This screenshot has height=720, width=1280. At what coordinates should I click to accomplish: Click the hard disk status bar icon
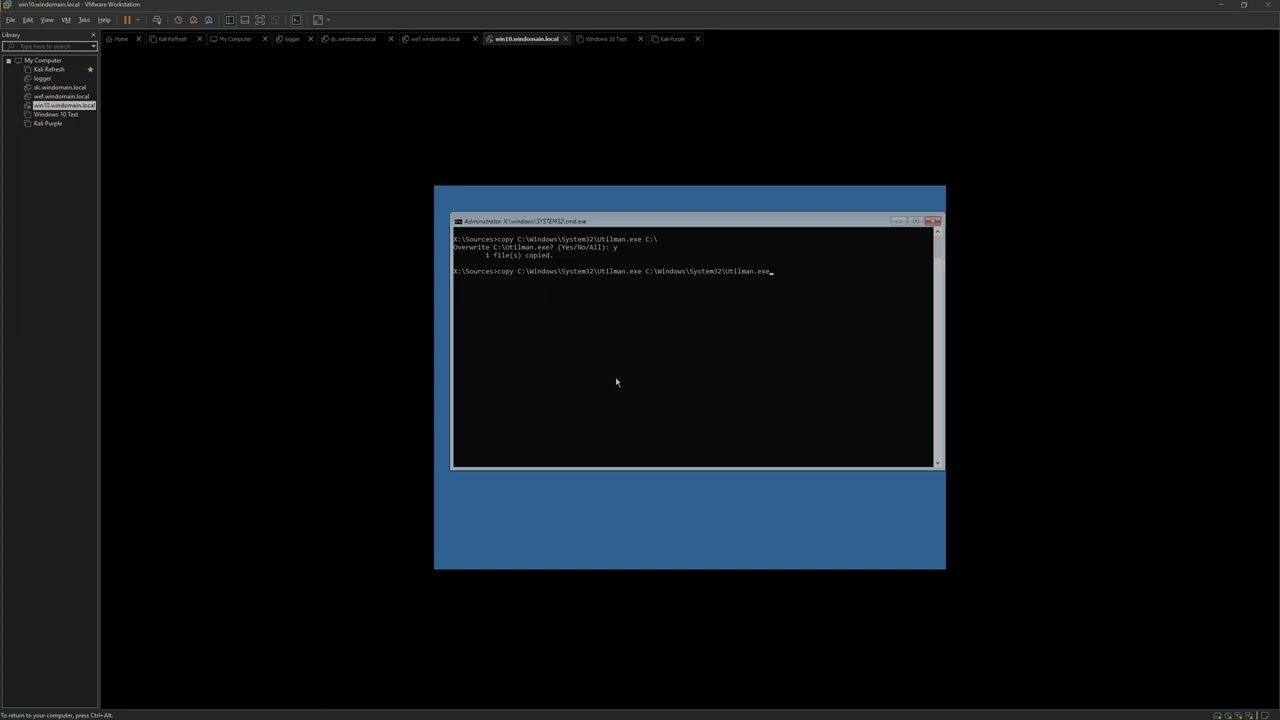point(1217,716)
